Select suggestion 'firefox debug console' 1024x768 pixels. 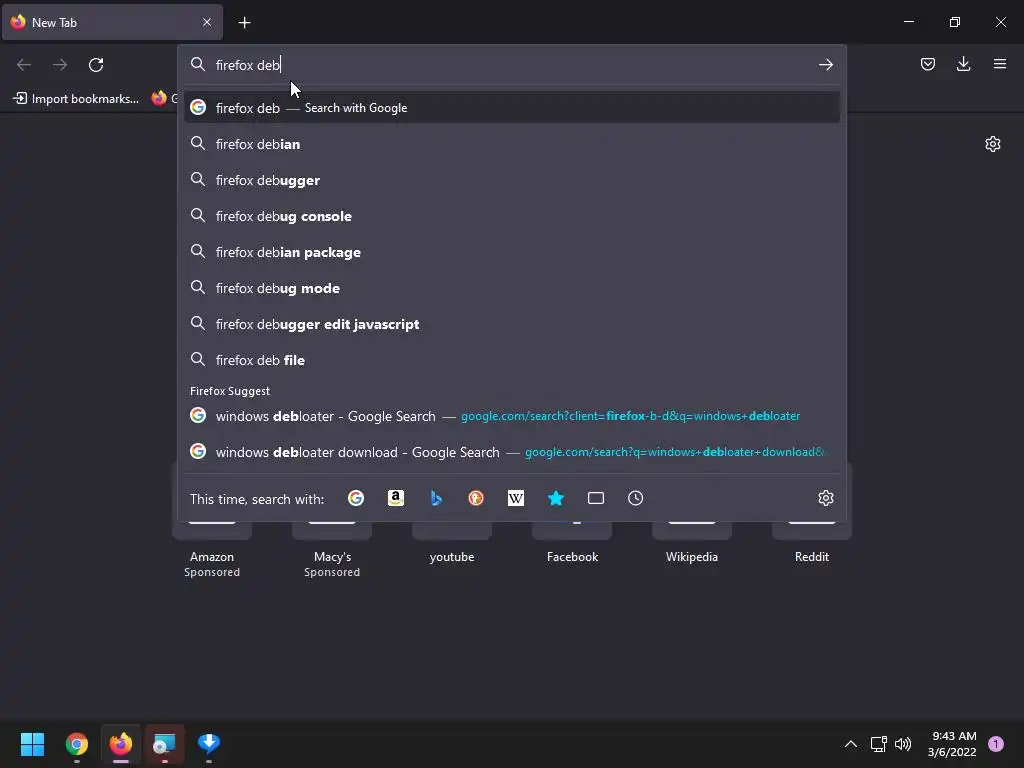[512, 216]
